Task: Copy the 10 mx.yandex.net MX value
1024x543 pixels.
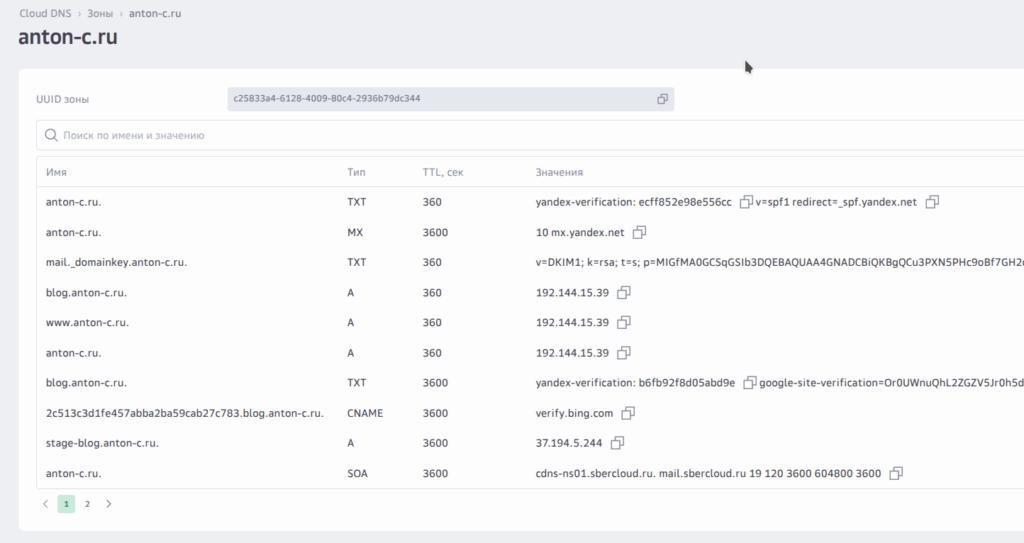Action: 640,232
